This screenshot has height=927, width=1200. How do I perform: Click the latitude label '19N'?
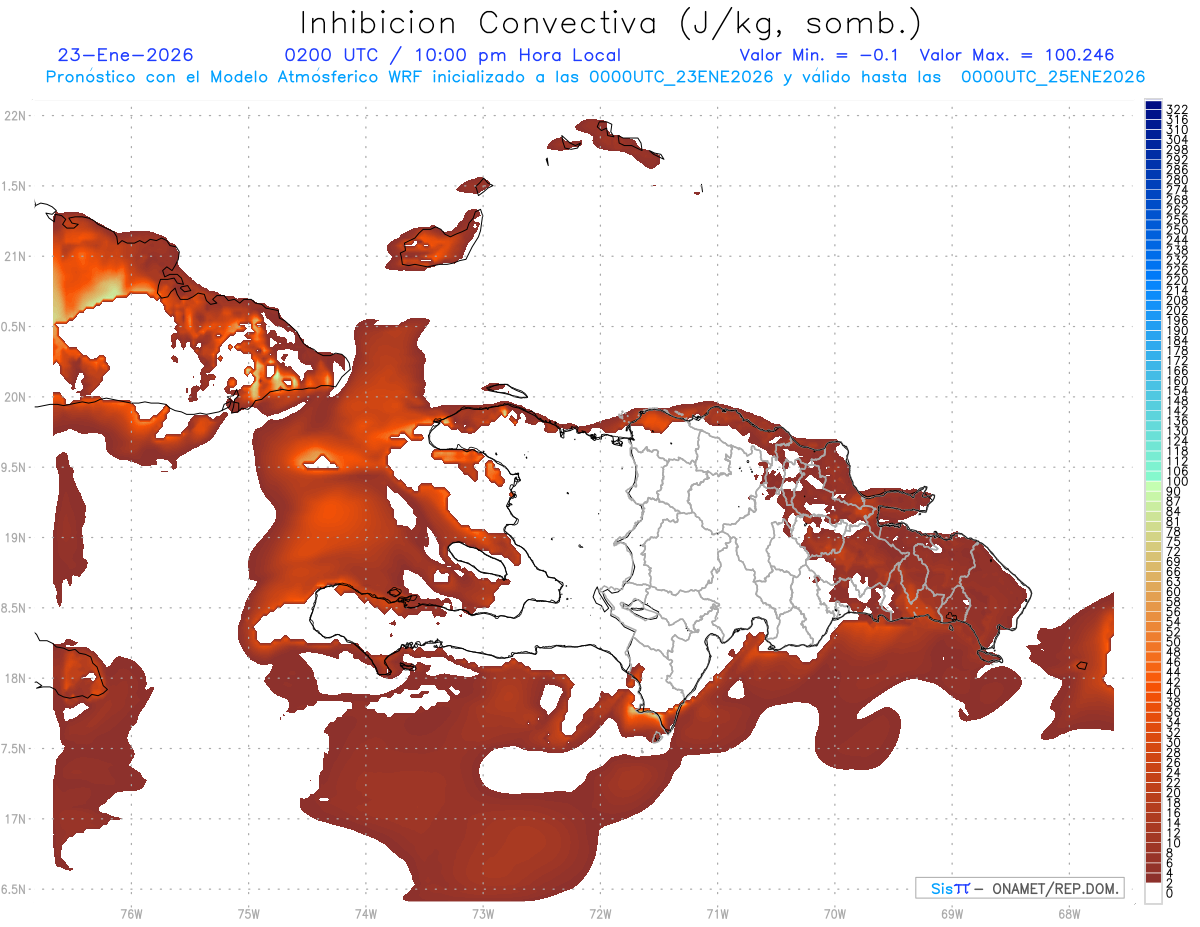pos(16,537)
